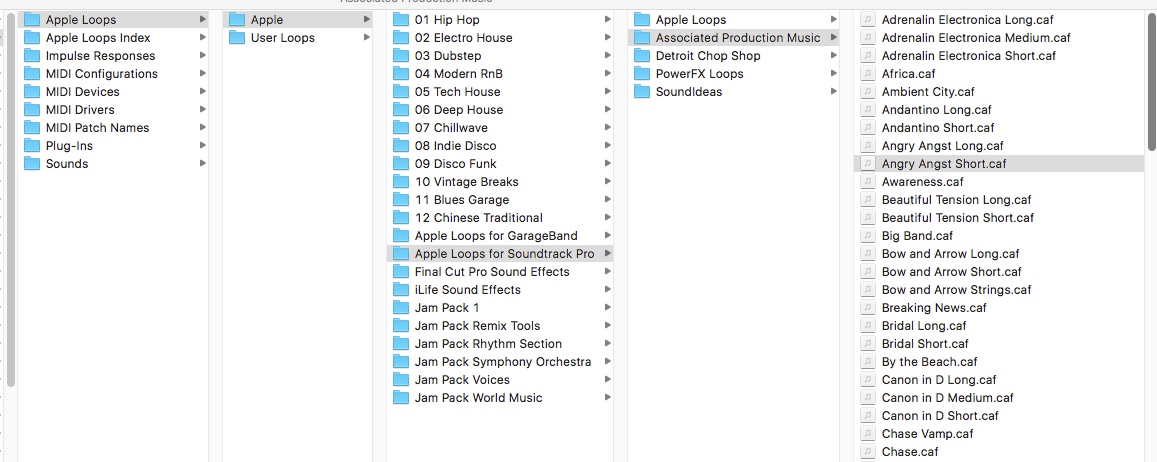Click the User Loops folder icon
The width and height of the screenshot is (1157, 462).
[x=237, y=38]
